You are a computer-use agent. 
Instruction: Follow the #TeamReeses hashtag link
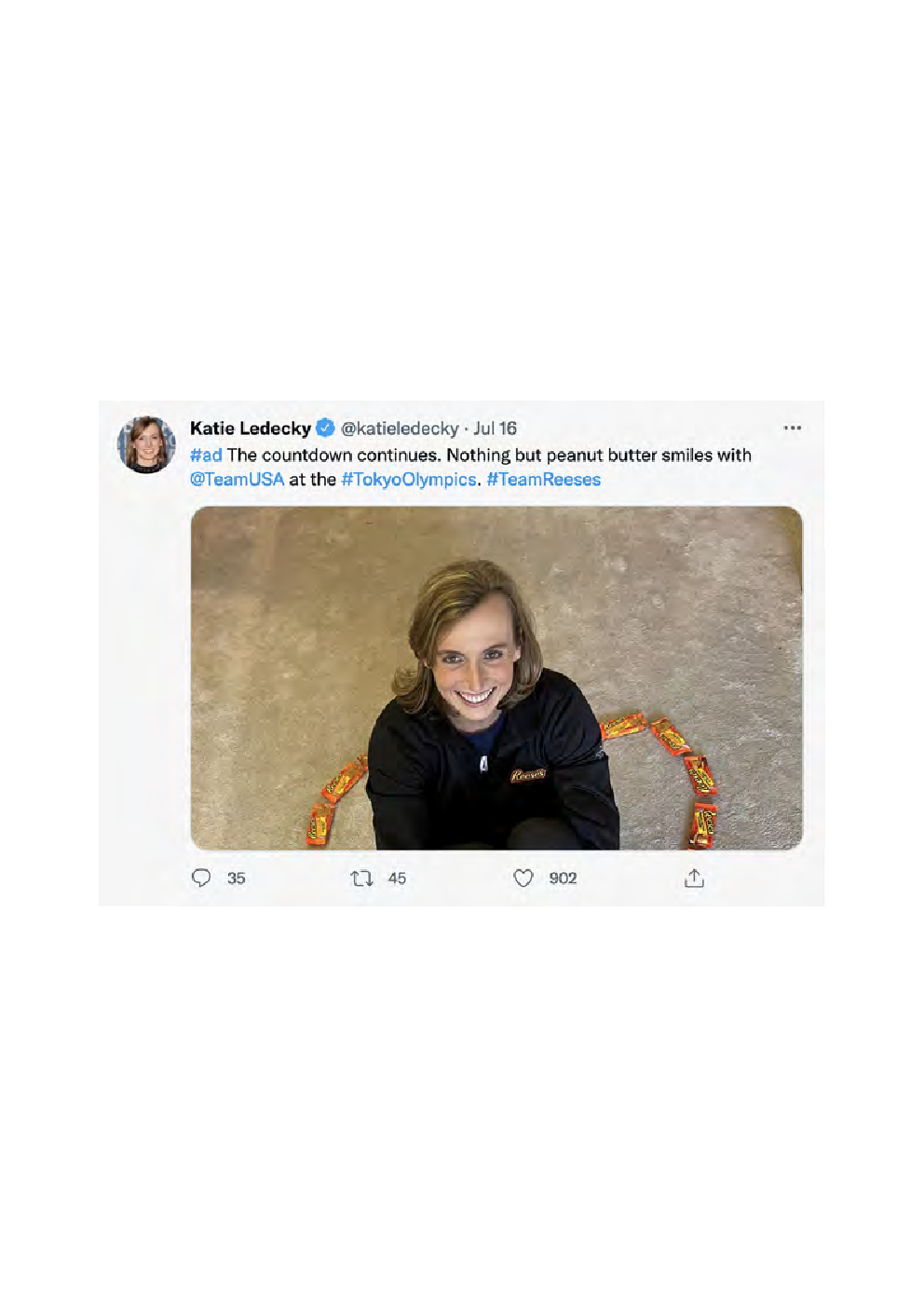(544, 480)
